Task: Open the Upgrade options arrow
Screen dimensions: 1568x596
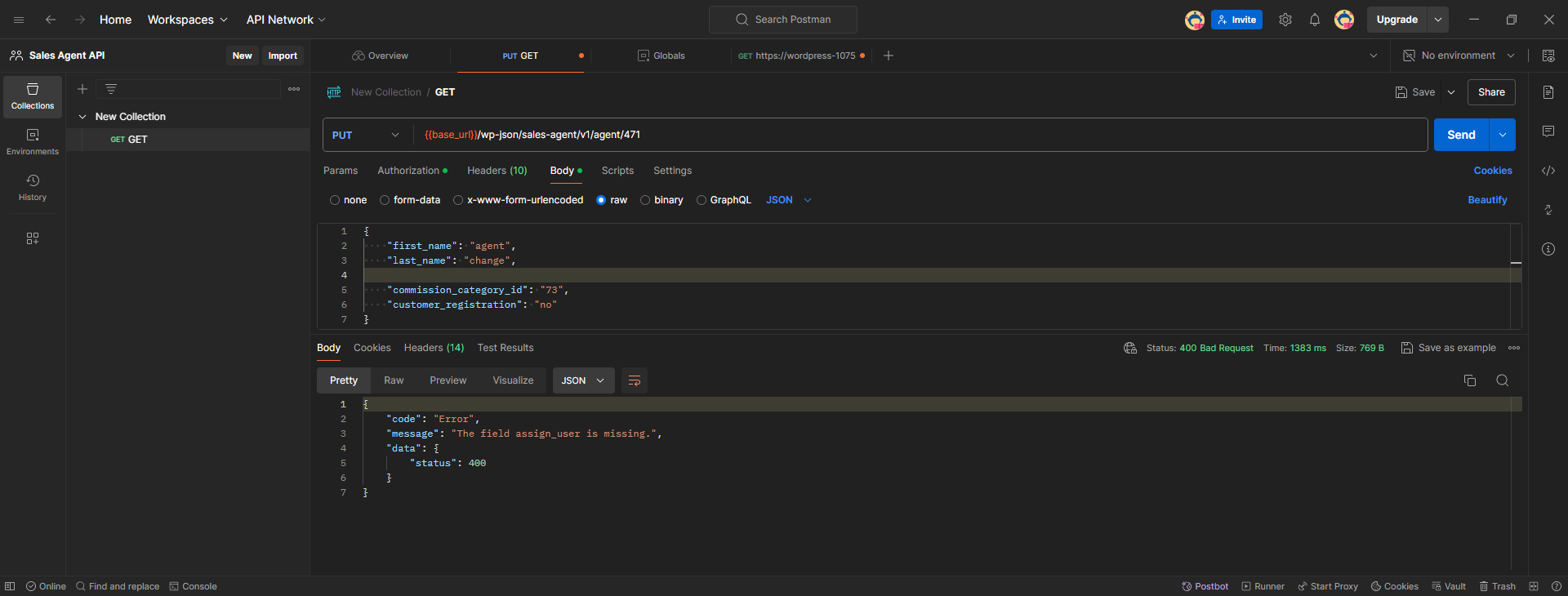Action: point(1438,20)
